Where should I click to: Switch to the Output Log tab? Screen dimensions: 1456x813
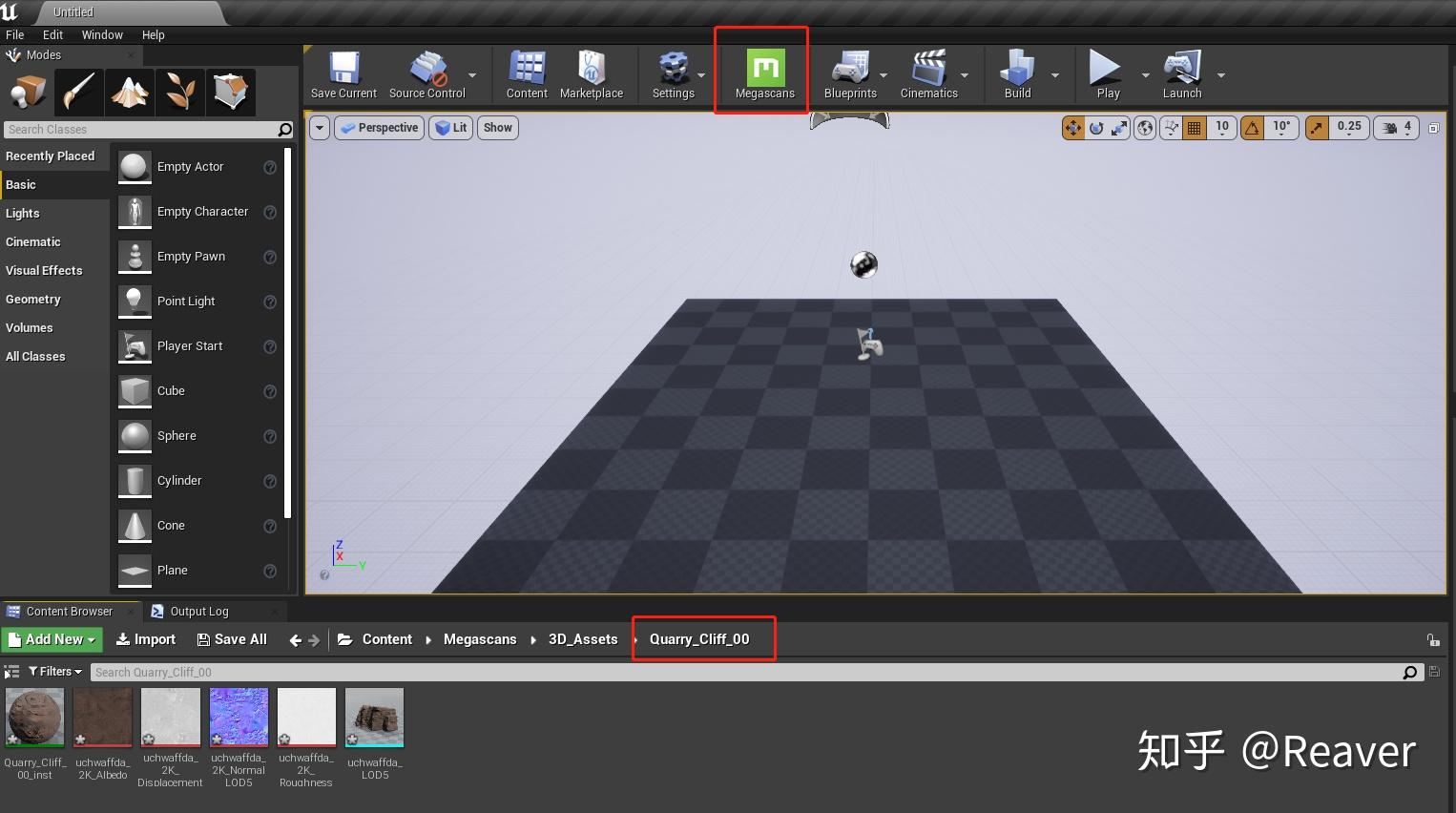pyautogui.click(x=198, y=611)
